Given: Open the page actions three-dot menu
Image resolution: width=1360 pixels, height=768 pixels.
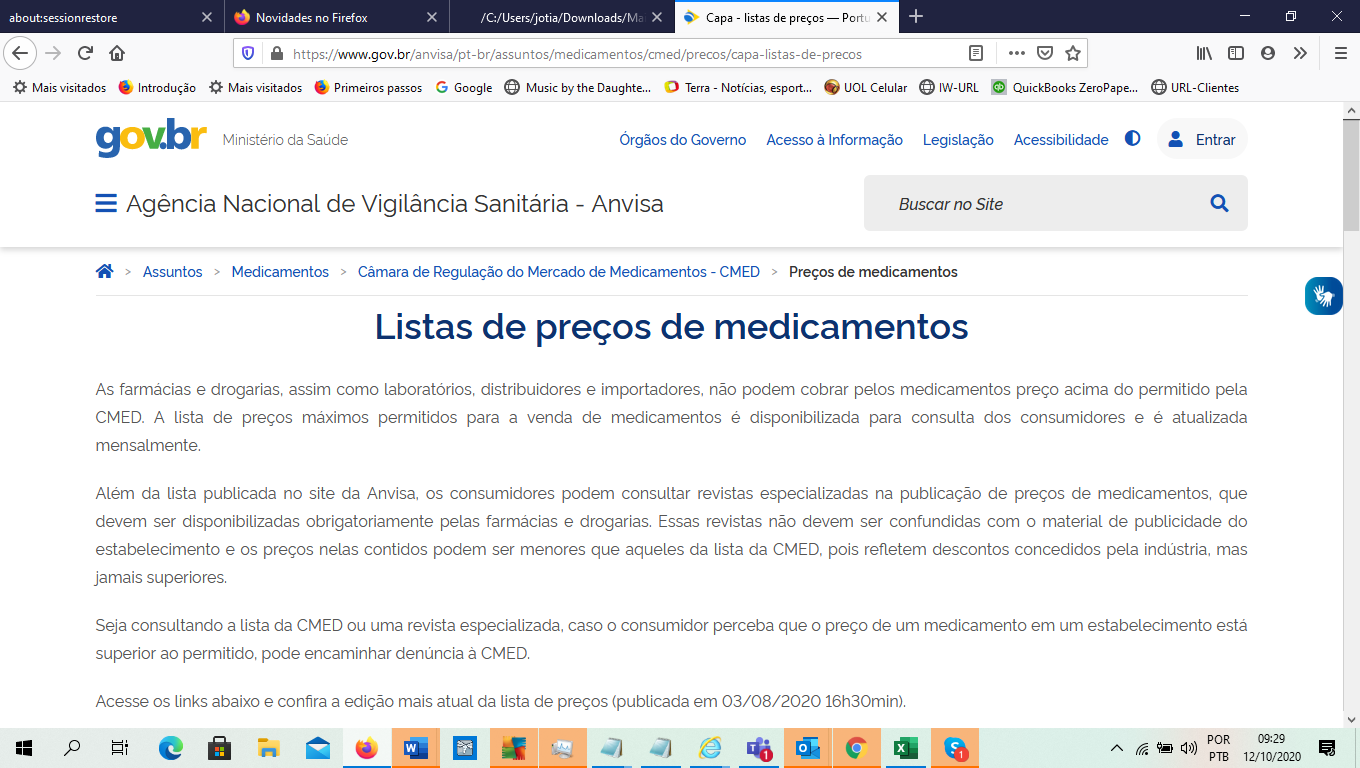Looking at the screenshot, I should click(1016, 53).
